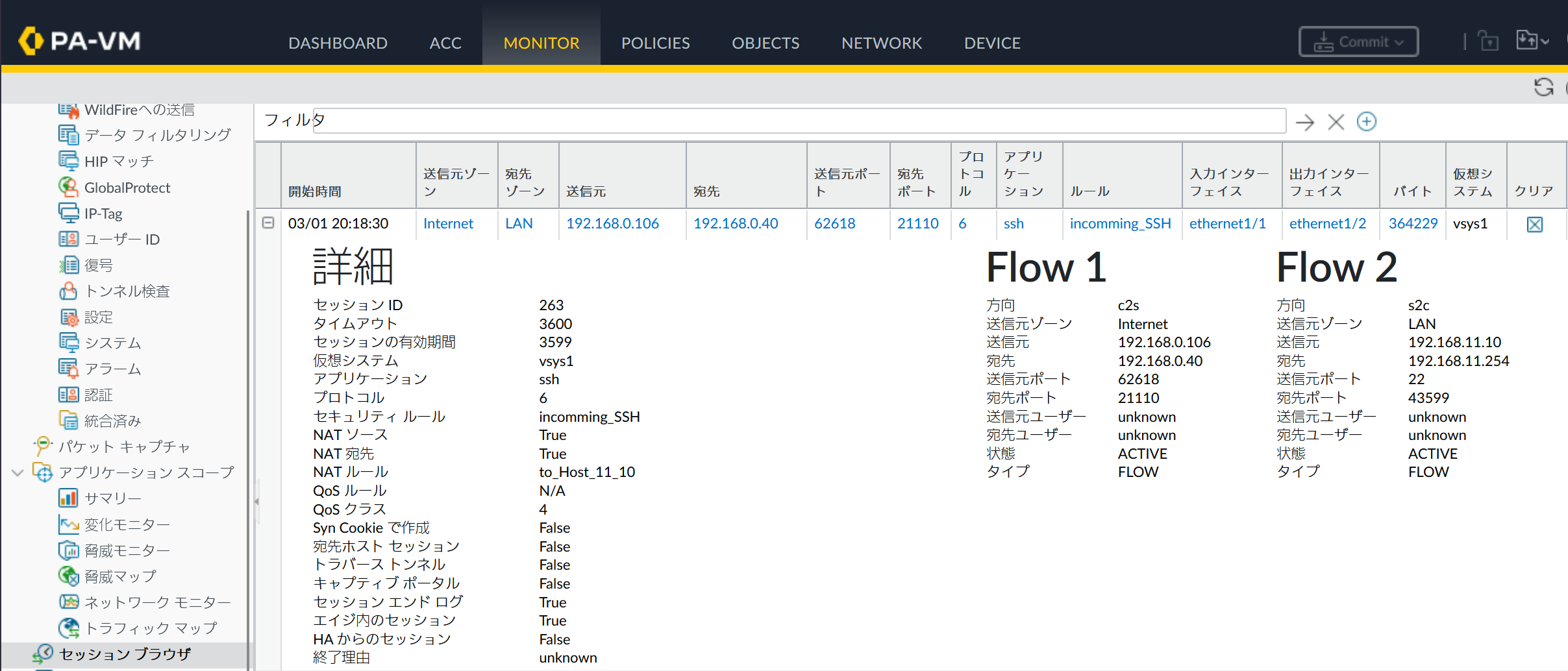
Task: Clear the session using the row's clear icon
Action: coord(1535,225)
